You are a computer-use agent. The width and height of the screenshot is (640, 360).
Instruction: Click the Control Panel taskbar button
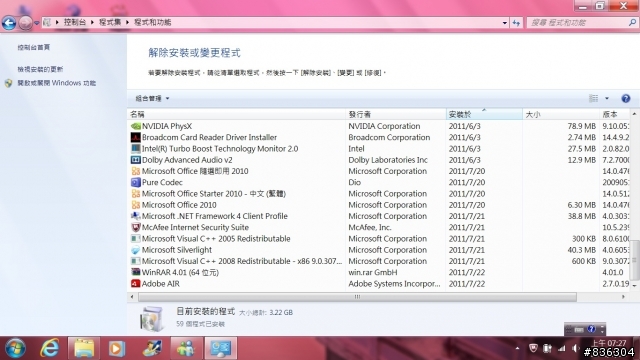(220, 348)
